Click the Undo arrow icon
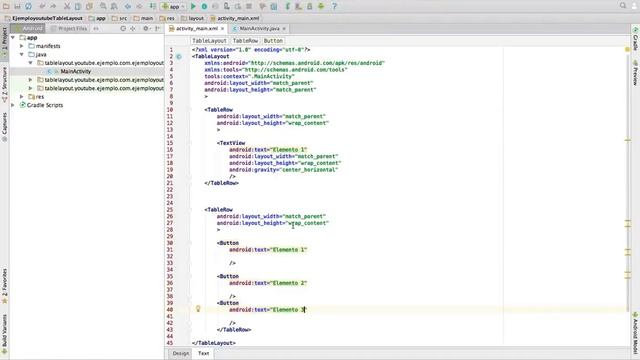The height and width of the screenshot is (360, 640). point(42,6)
